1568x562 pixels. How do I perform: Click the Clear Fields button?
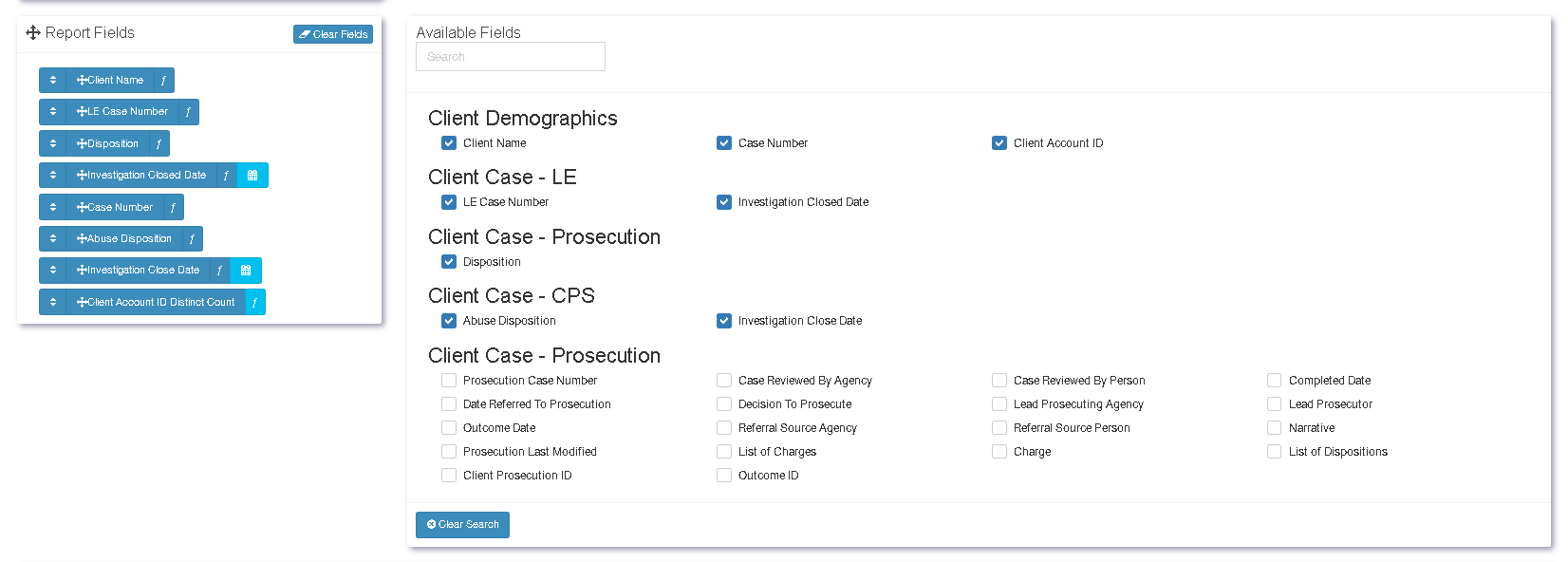click(x=333, y=34)
